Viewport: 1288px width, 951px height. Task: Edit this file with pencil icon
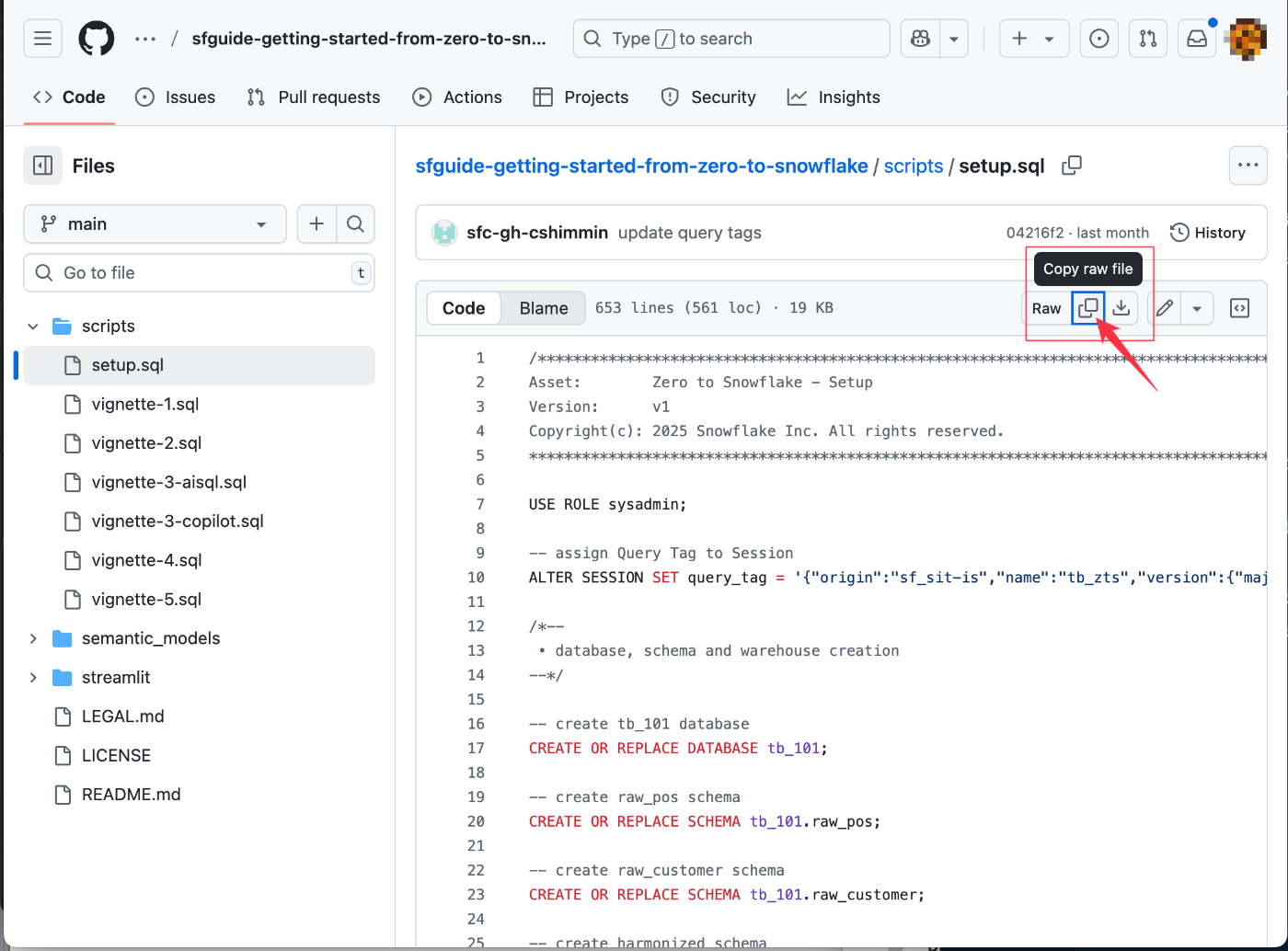click(x=1165, y=308)
